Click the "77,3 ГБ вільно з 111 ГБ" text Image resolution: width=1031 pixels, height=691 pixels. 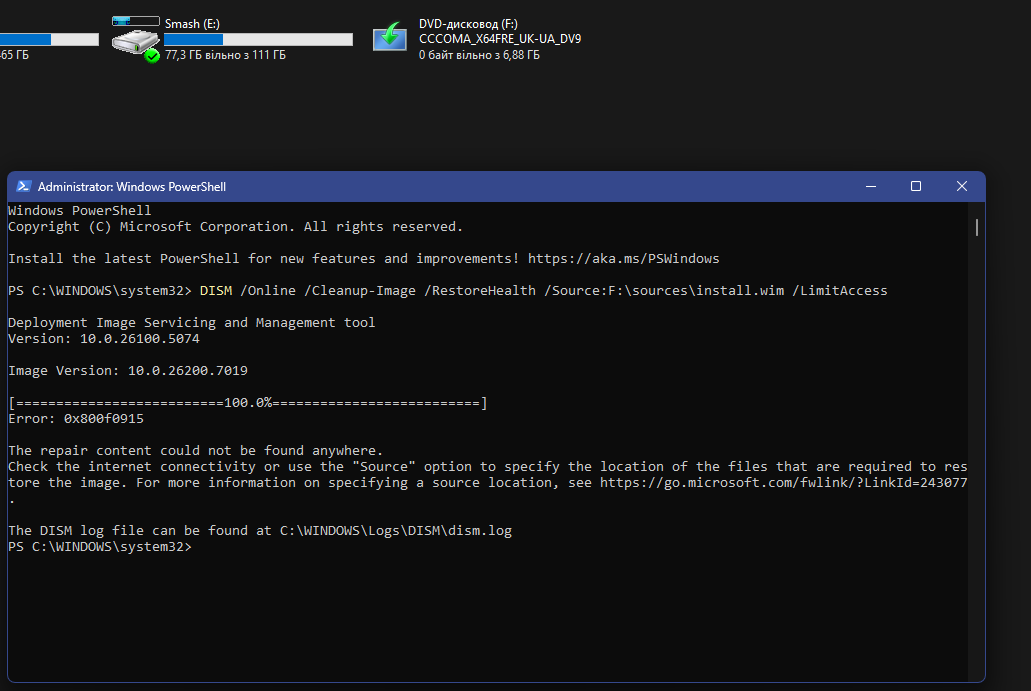click(x=226, y=55)
